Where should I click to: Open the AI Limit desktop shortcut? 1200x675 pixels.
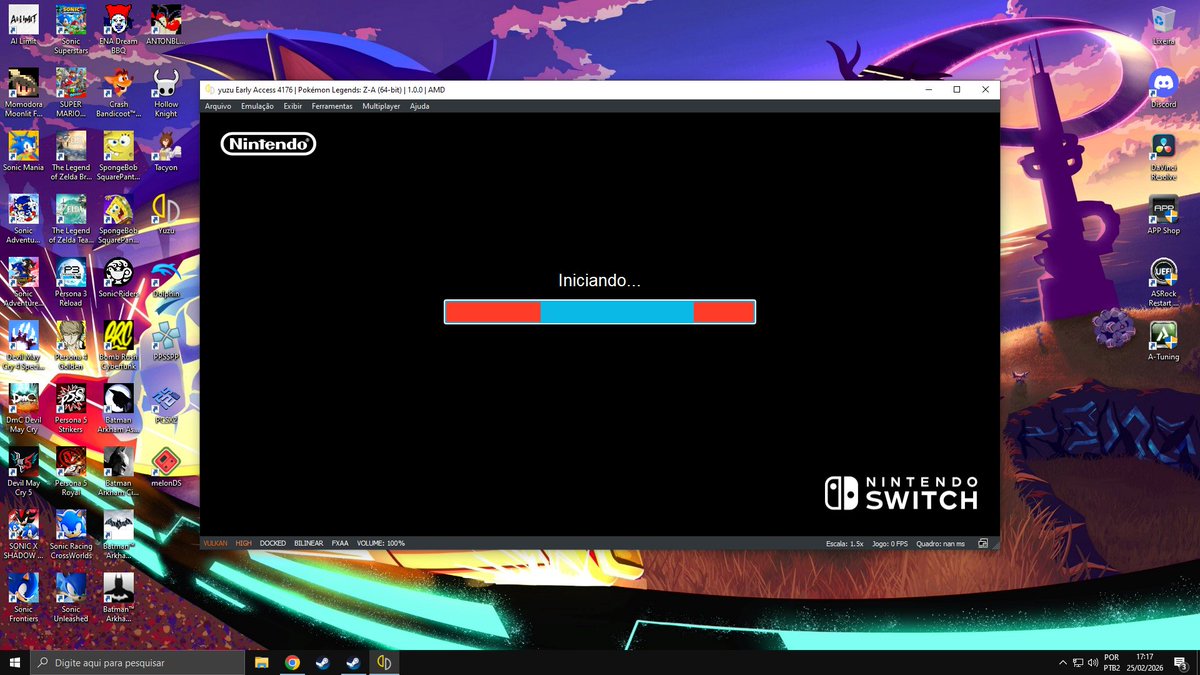point(23,25)
